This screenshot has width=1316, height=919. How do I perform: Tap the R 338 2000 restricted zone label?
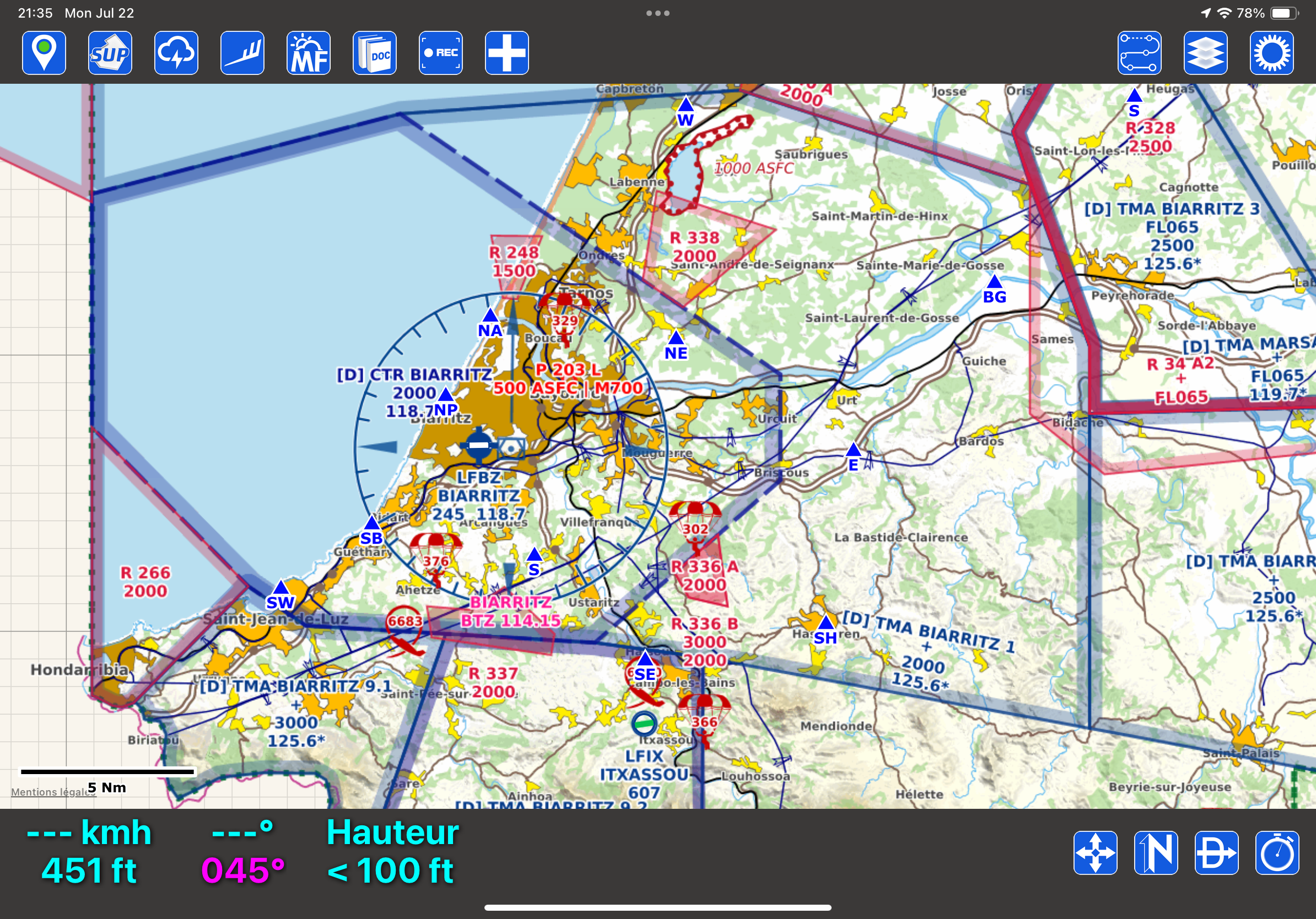[695, 246]
